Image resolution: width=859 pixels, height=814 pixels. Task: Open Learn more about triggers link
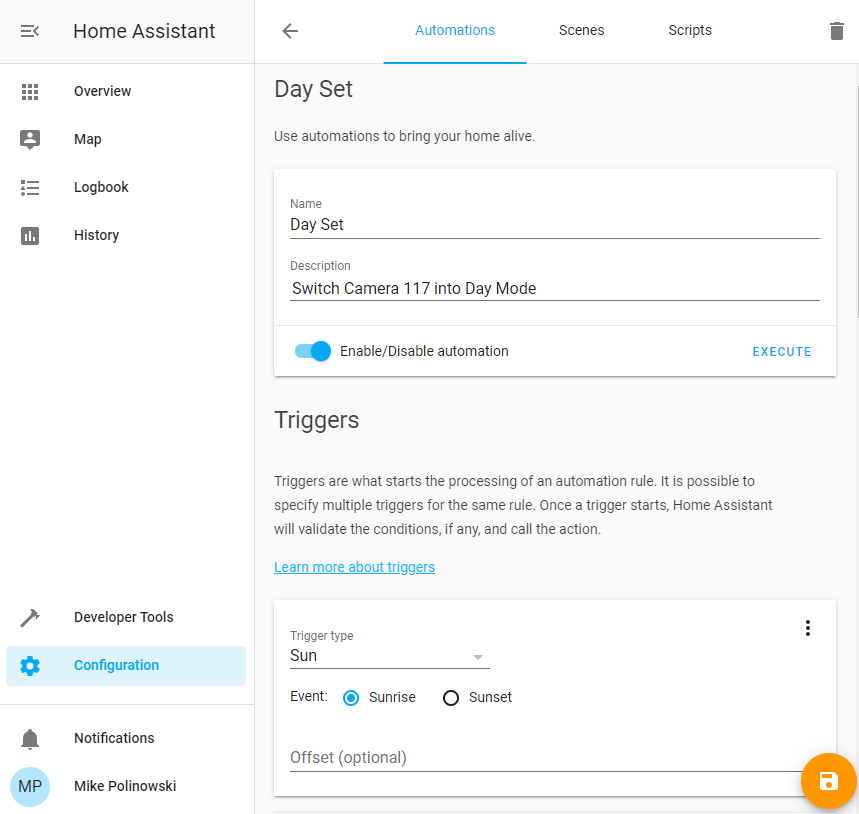tap(354, 567)
